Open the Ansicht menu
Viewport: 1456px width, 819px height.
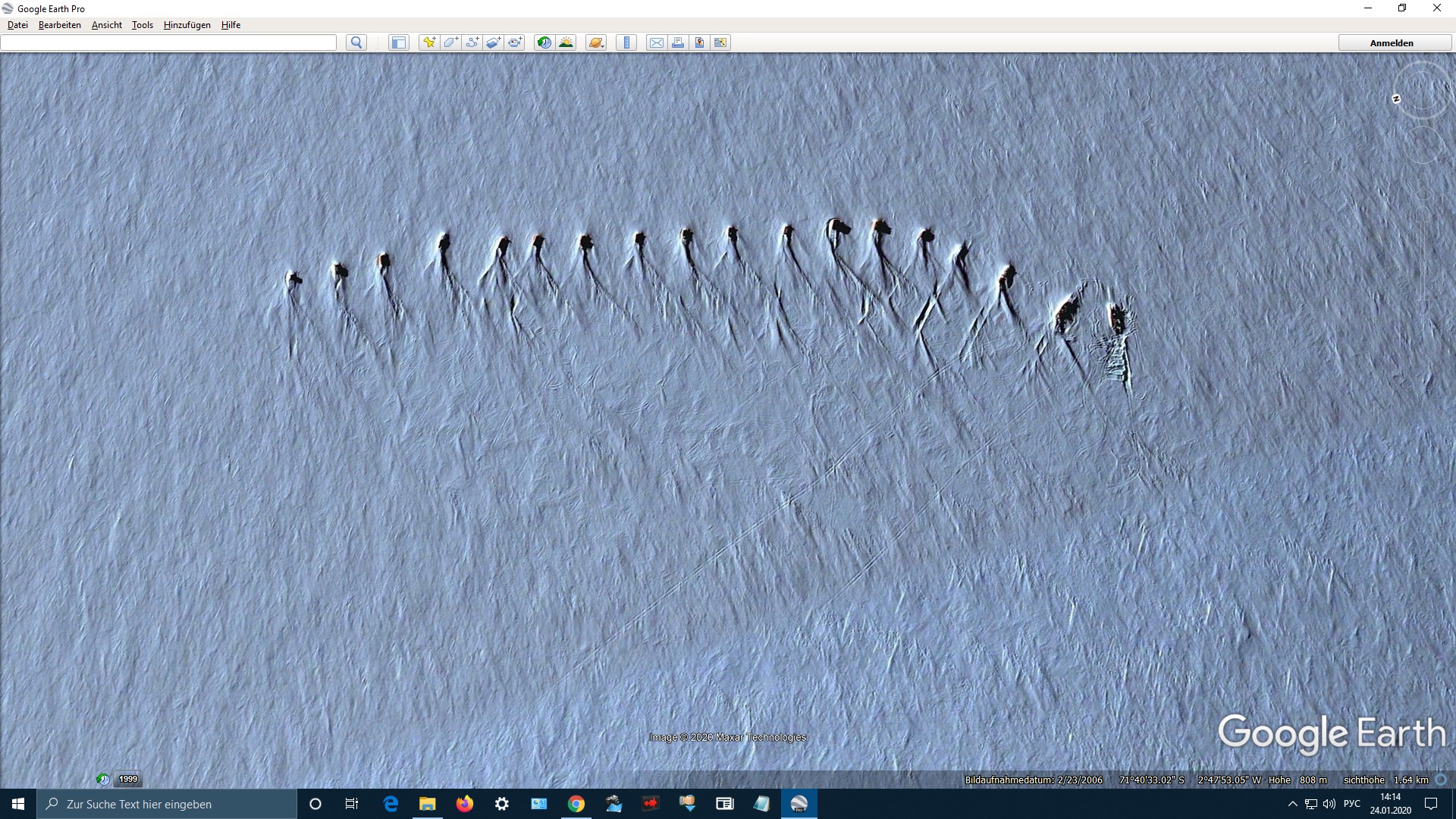(x=106, y=25)
